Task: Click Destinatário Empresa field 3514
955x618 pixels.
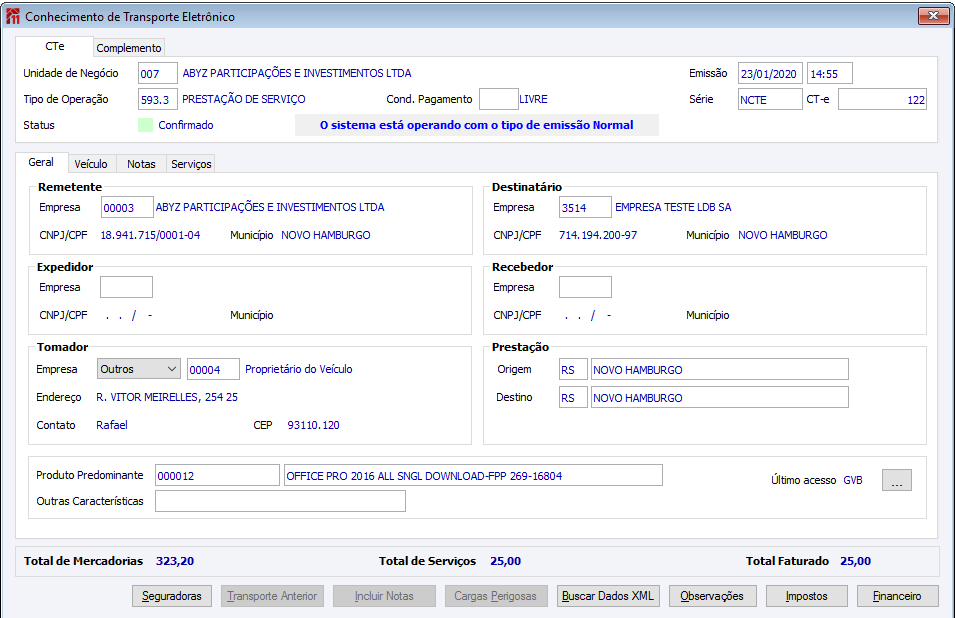Action: (585, 207)
